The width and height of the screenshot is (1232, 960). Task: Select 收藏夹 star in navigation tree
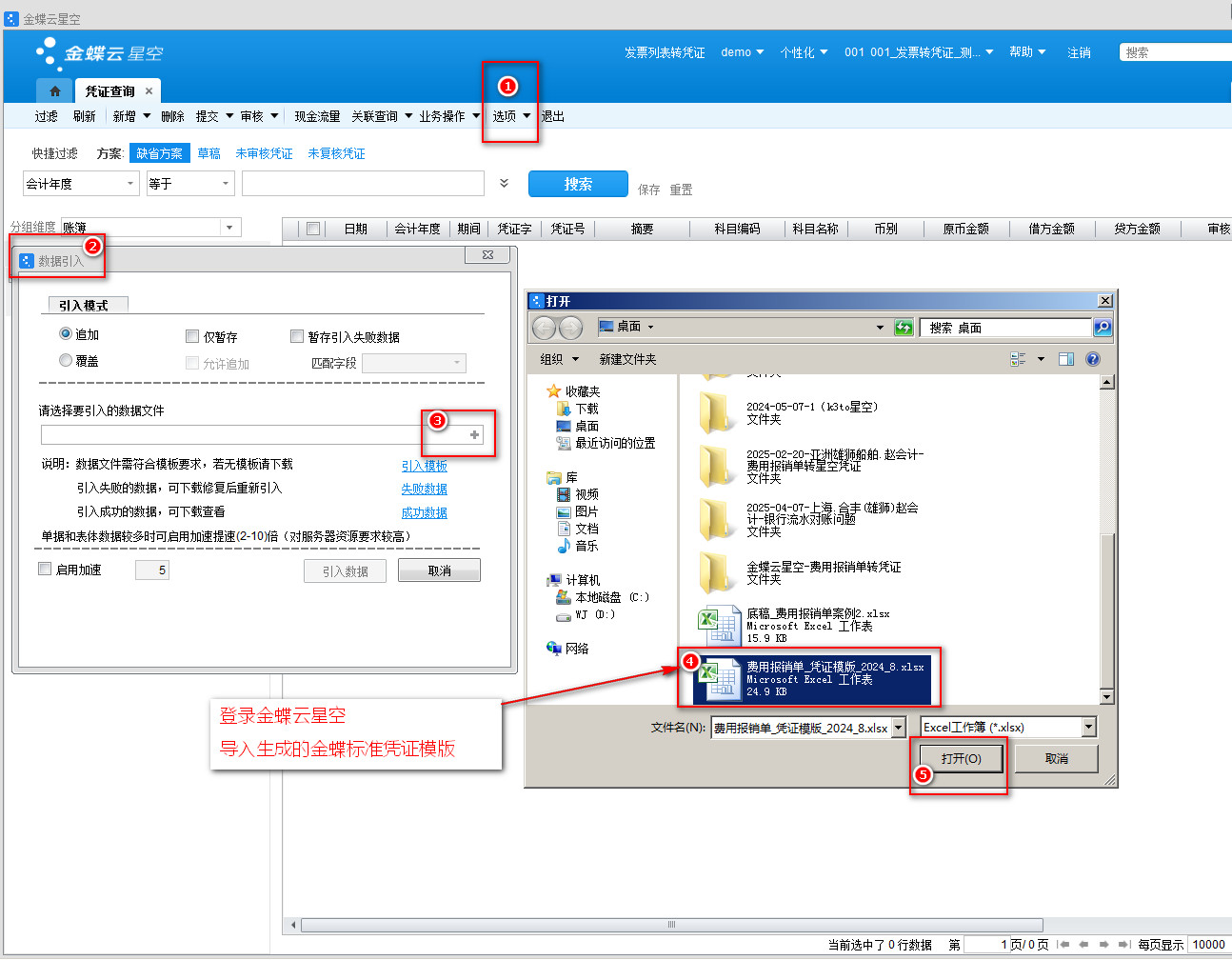(x=553, y=391)
